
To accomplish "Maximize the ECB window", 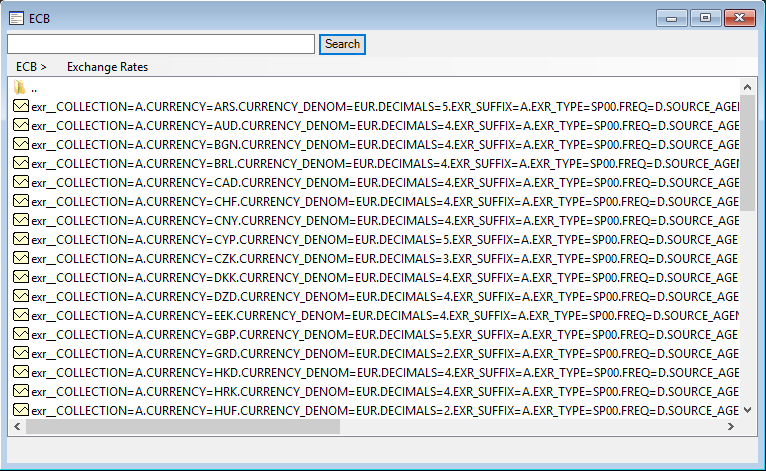I will coord(705,18).
